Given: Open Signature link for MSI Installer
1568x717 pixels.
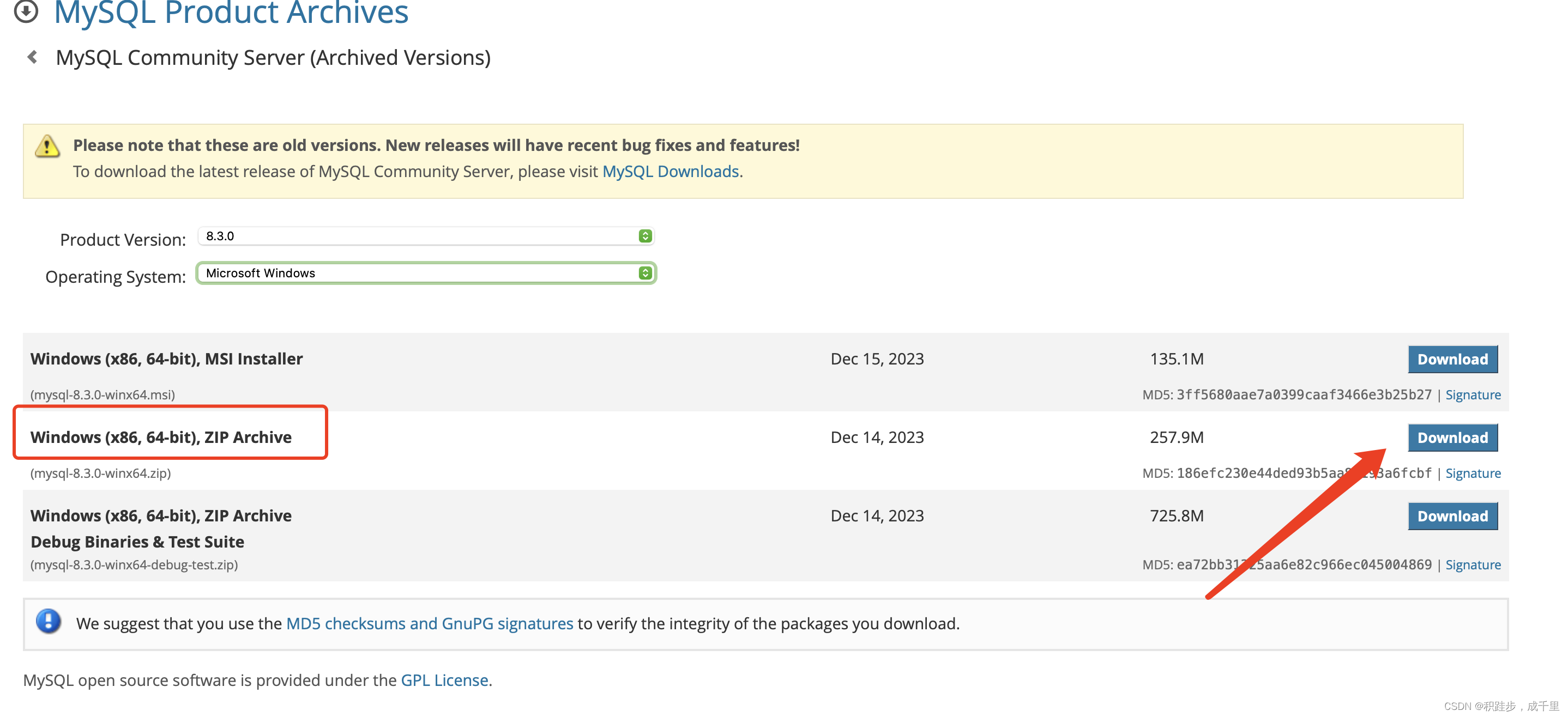Looking at the screenshot, I should (1473, 396).
